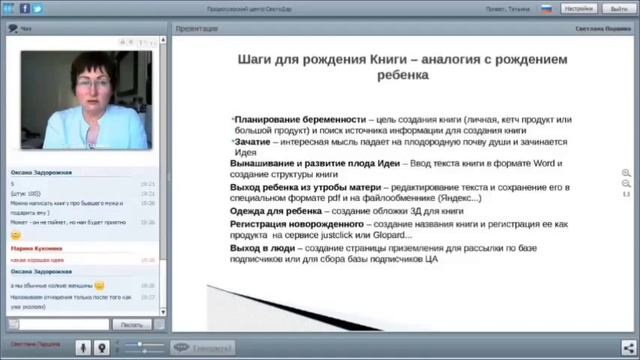640x360 pixels.
Task: Click the chat scrollbar down arrow
Action: [x=163, y=312]
